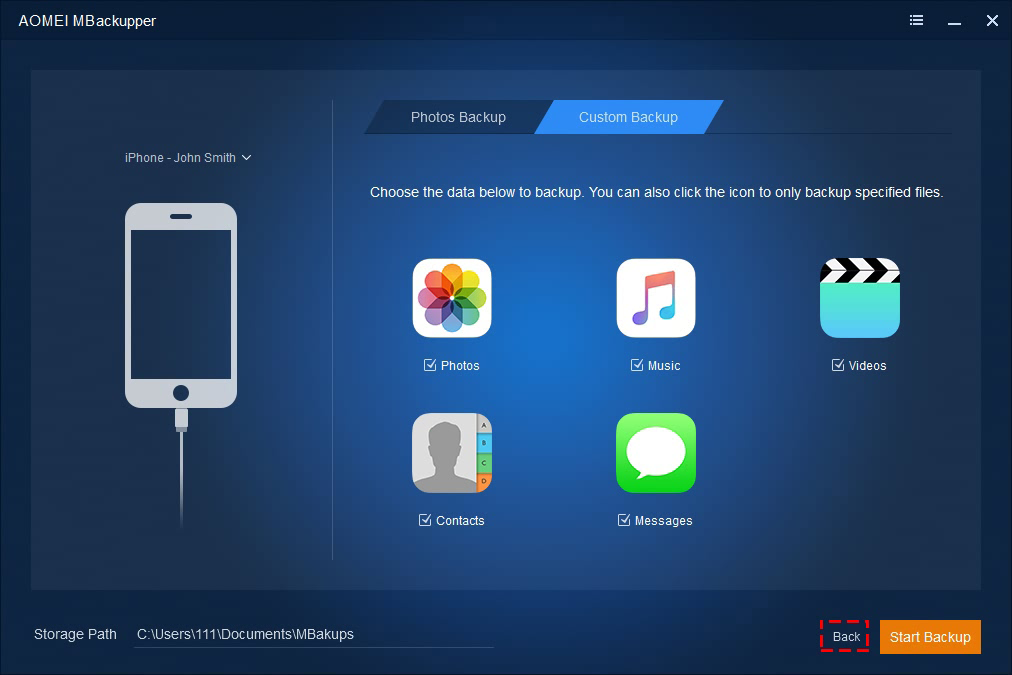1012x675 pixels.
Task: Open the Videos clapperboard icon
Action: coord(860,298)
